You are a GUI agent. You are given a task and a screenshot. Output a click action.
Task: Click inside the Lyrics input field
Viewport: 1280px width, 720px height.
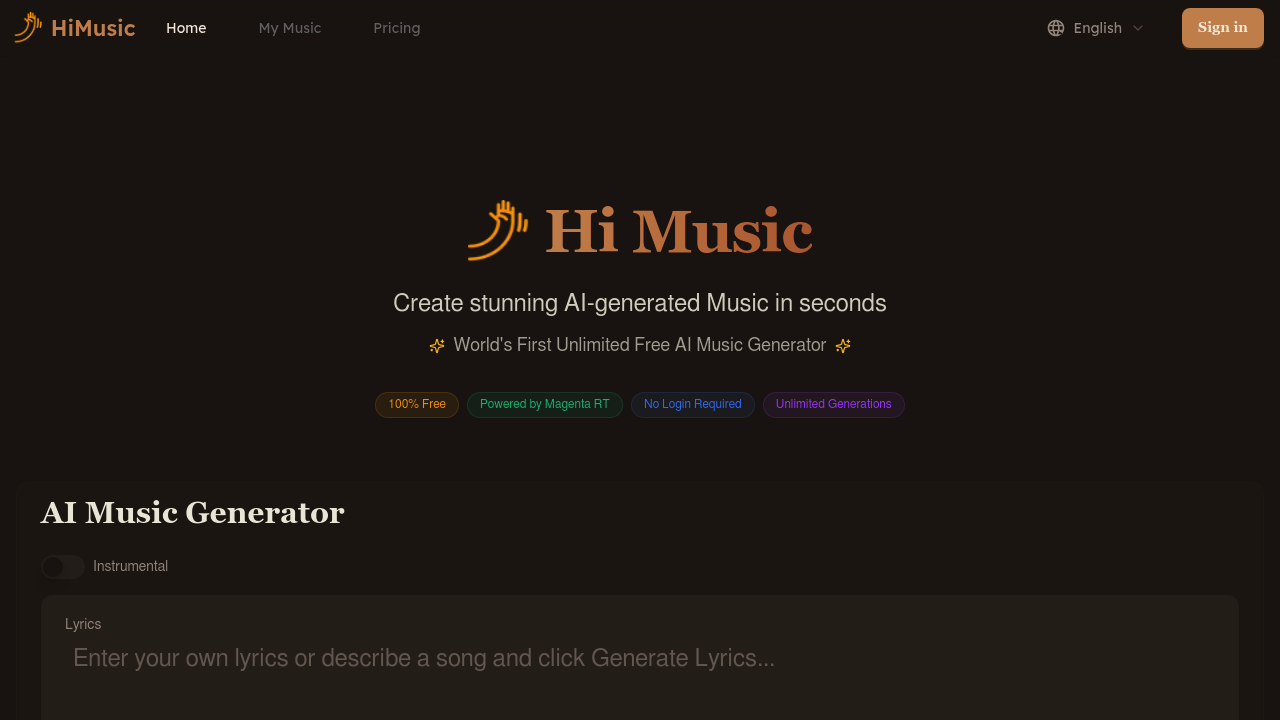click(639, 658)
